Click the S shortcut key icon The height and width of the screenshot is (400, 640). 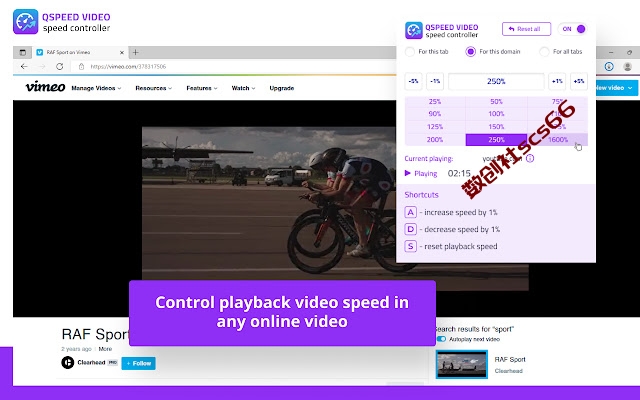click(411, 246)
